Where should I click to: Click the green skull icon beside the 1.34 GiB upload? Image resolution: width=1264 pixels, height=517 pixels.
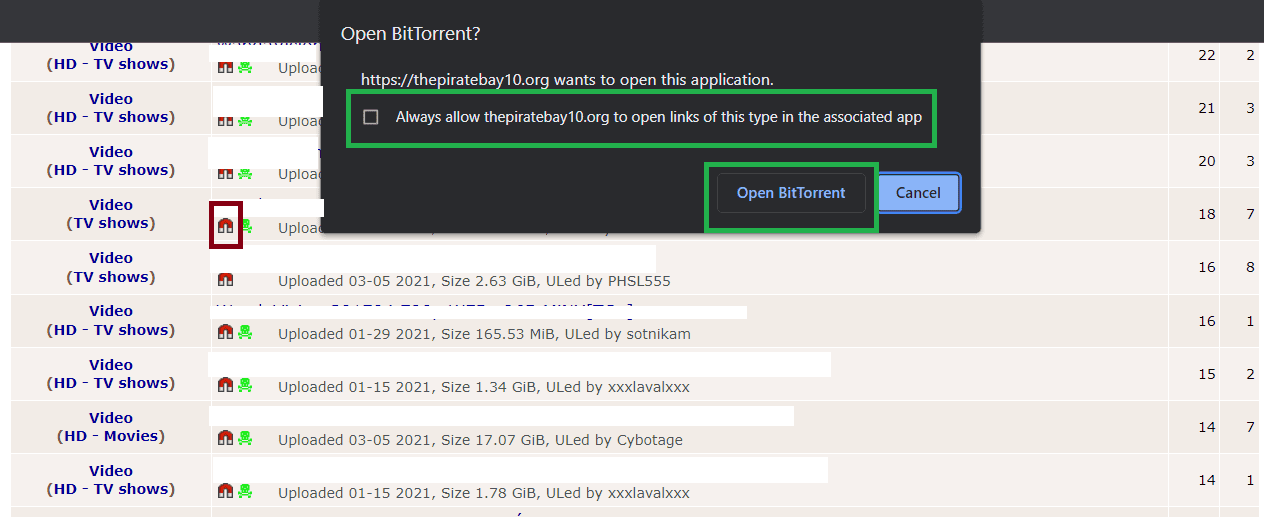click(x=245, y=385)
